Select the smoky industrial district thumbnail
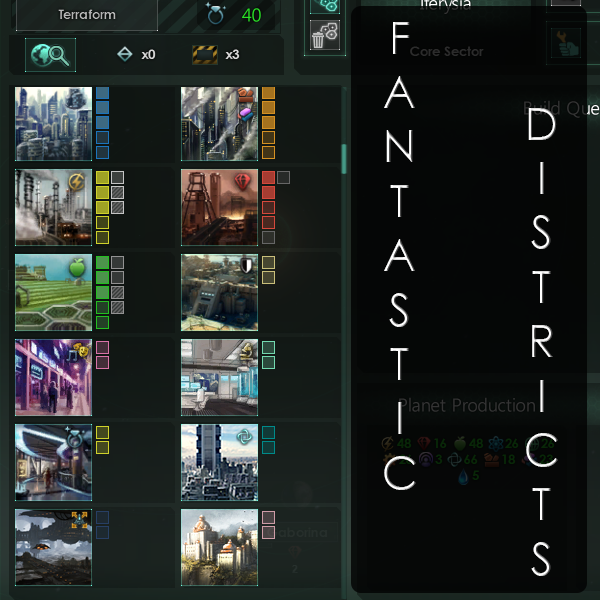600x600 pixels. pyautogui.click(x=219, y=124)
